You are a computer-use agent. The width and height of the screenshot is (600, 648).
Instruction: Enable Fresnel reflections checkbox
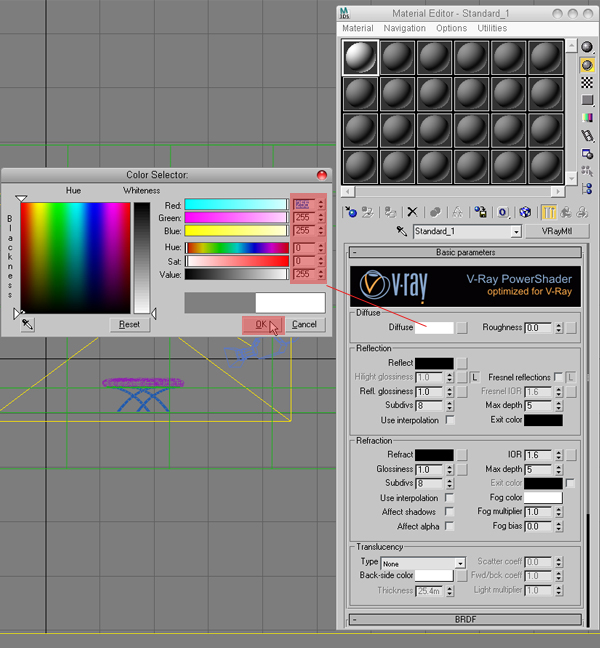558,377
